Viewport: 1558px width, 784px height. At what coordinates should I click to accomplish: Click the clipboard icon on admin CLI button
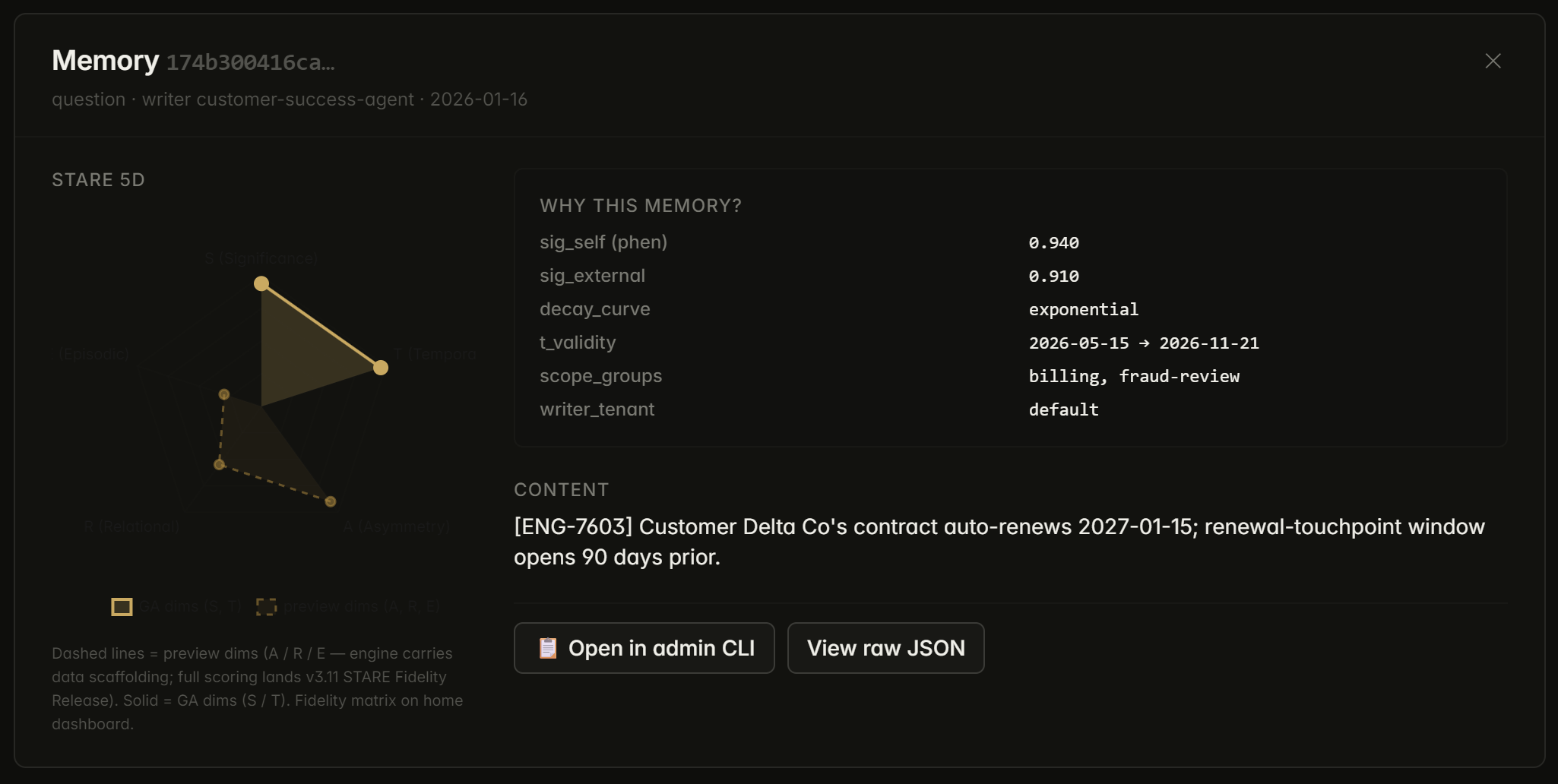coord(548,648)
